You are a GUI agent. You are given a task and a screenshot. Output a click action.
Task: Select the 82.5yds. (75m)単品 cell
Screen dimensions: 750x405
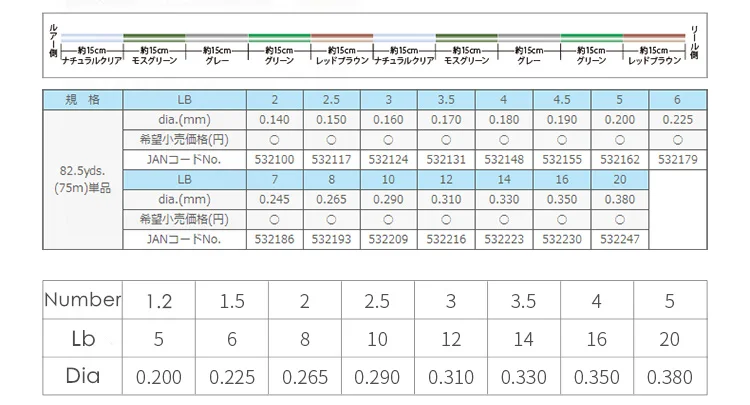[x=83, y=179]
